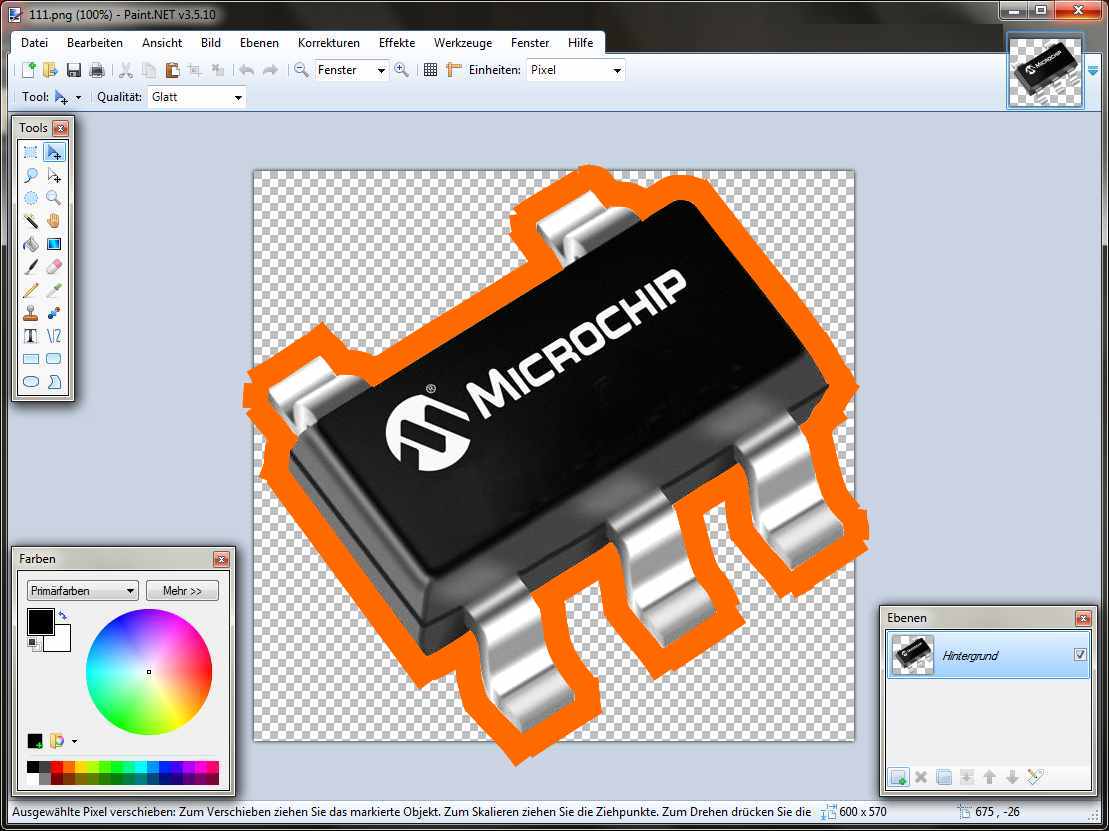Duplicate layer icon in Ebenen panel
This screenshot has height=831, width=1109.
pyautogui.click(x=943, y=777)
